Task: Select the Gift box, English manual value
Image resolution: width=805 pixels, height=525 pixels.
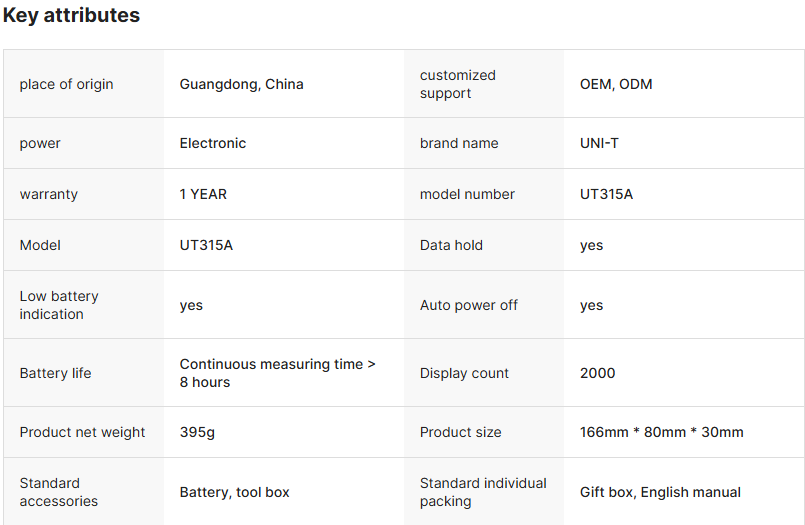Action: (x=660, y=492)
